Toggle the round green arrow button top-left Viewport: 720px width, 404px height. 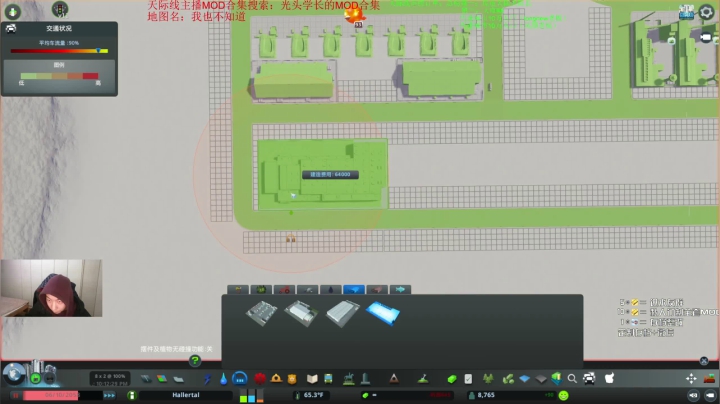point(12,11)
